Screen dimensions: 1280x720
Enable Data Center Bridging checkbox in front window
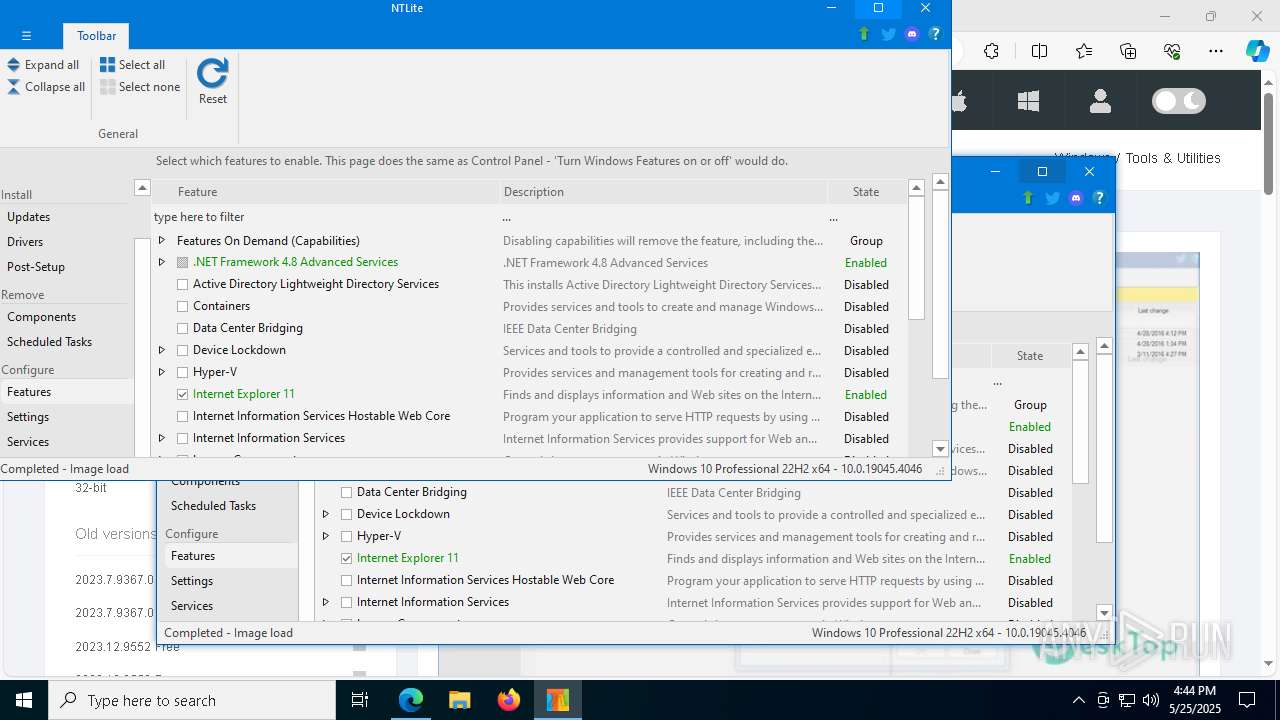[x=182, y=329]
